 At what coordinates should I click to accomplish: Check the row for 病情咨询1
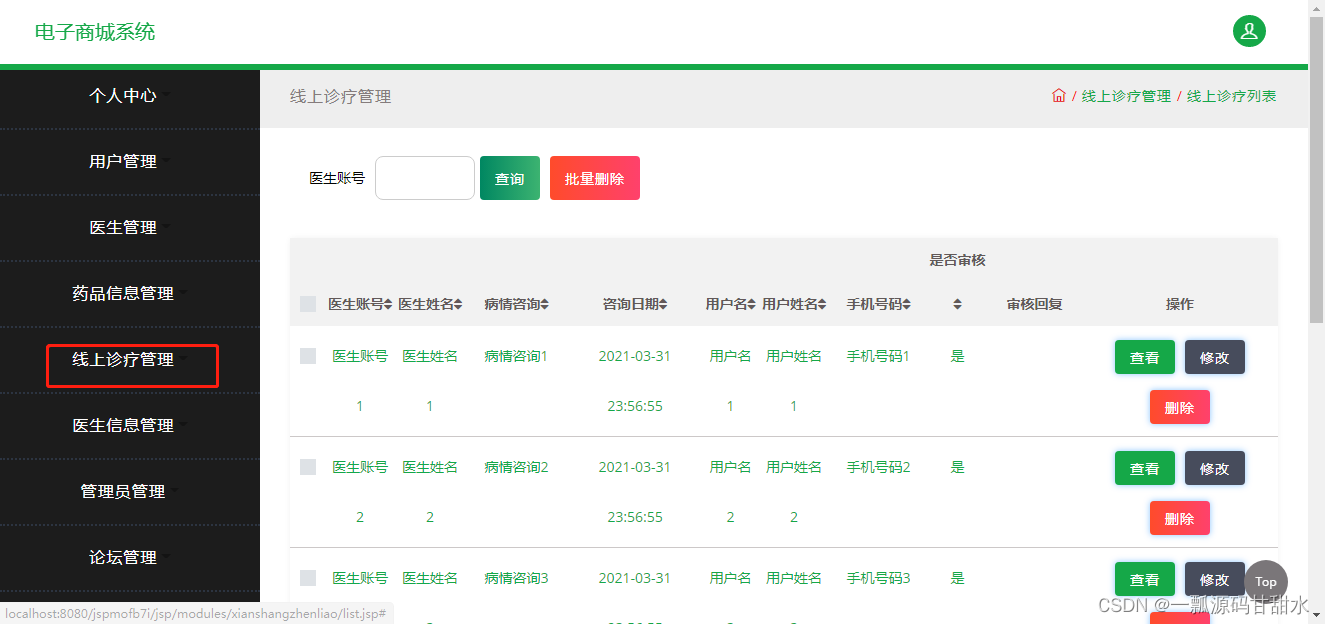click(308, 356)
